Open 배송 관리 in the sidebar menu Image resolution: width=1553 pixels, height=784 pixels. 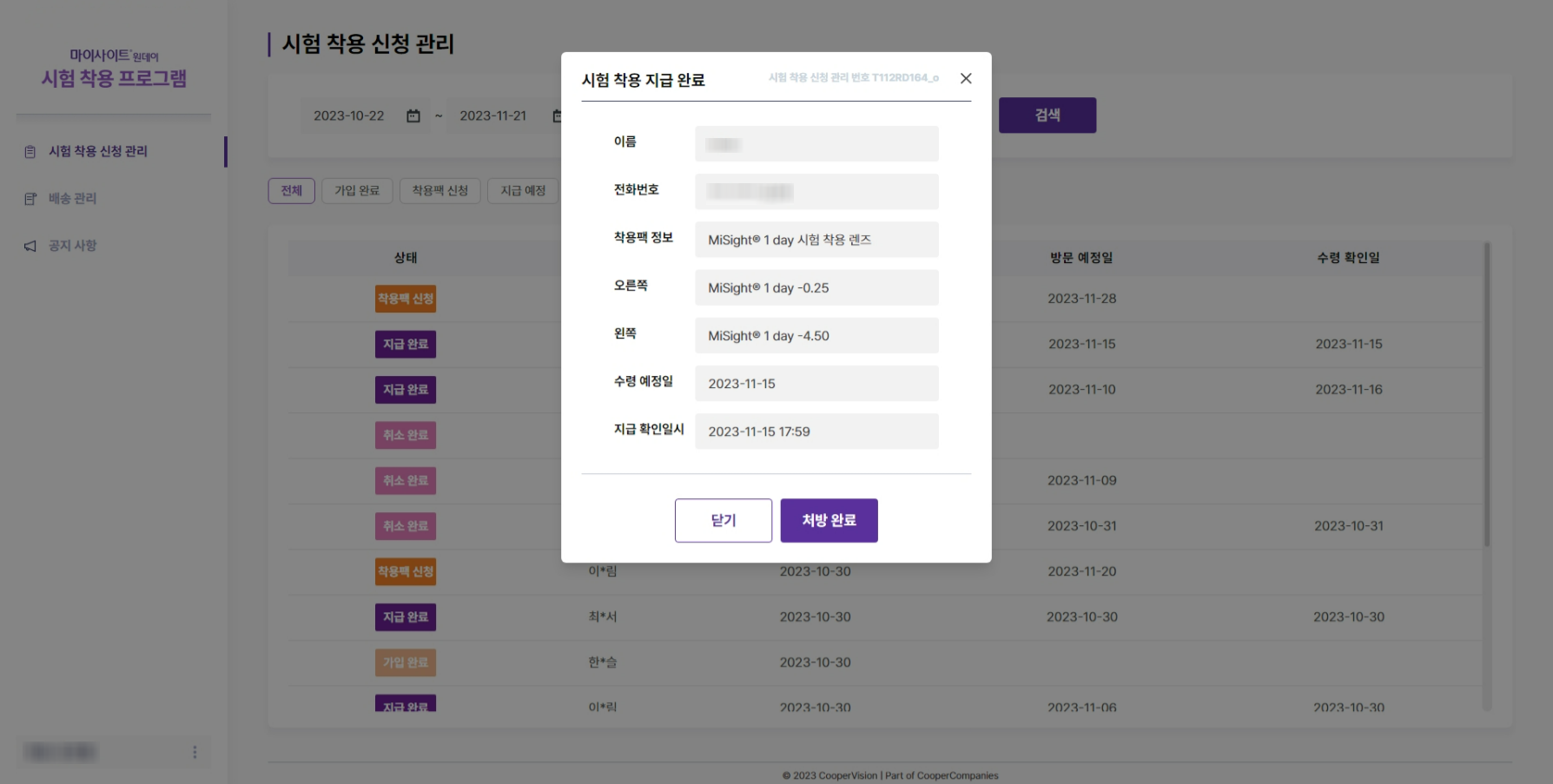click(x=73, y=199)
